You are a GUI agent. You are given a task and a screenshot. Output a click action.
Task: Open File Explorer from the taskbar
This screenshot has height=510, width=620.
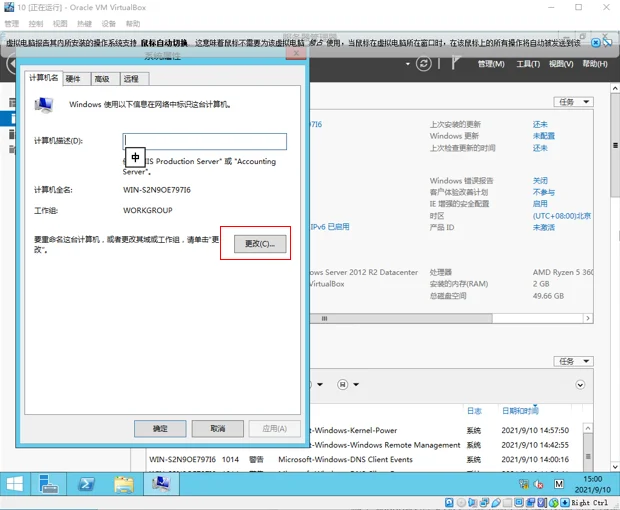(x=124, y=484)
